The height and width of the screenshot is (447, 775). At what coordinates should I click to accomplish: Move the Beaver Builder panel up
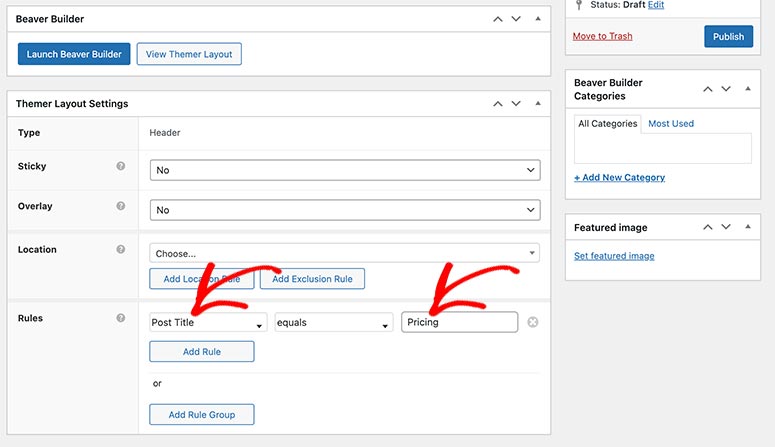pos(496,19)
